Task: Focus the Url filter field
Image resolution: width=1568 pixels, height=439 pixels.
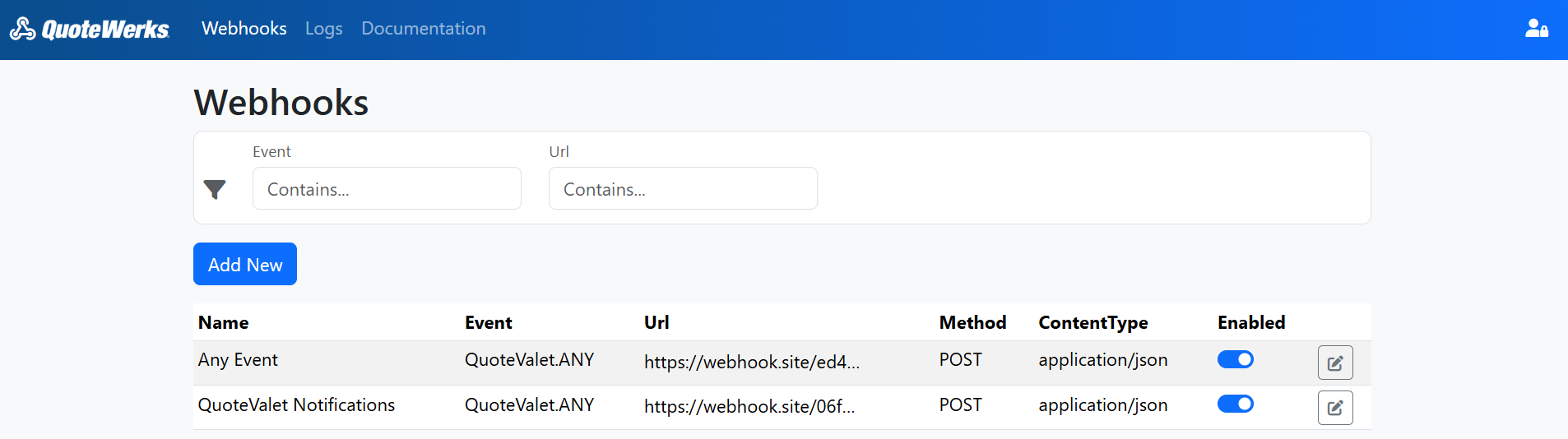Action: [x=683, y=189]
